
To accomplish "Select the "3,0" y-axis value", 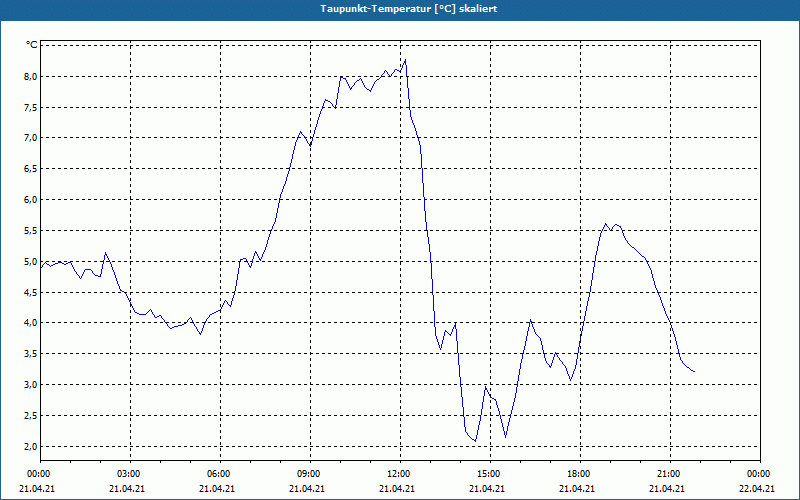I will point(31,385).
